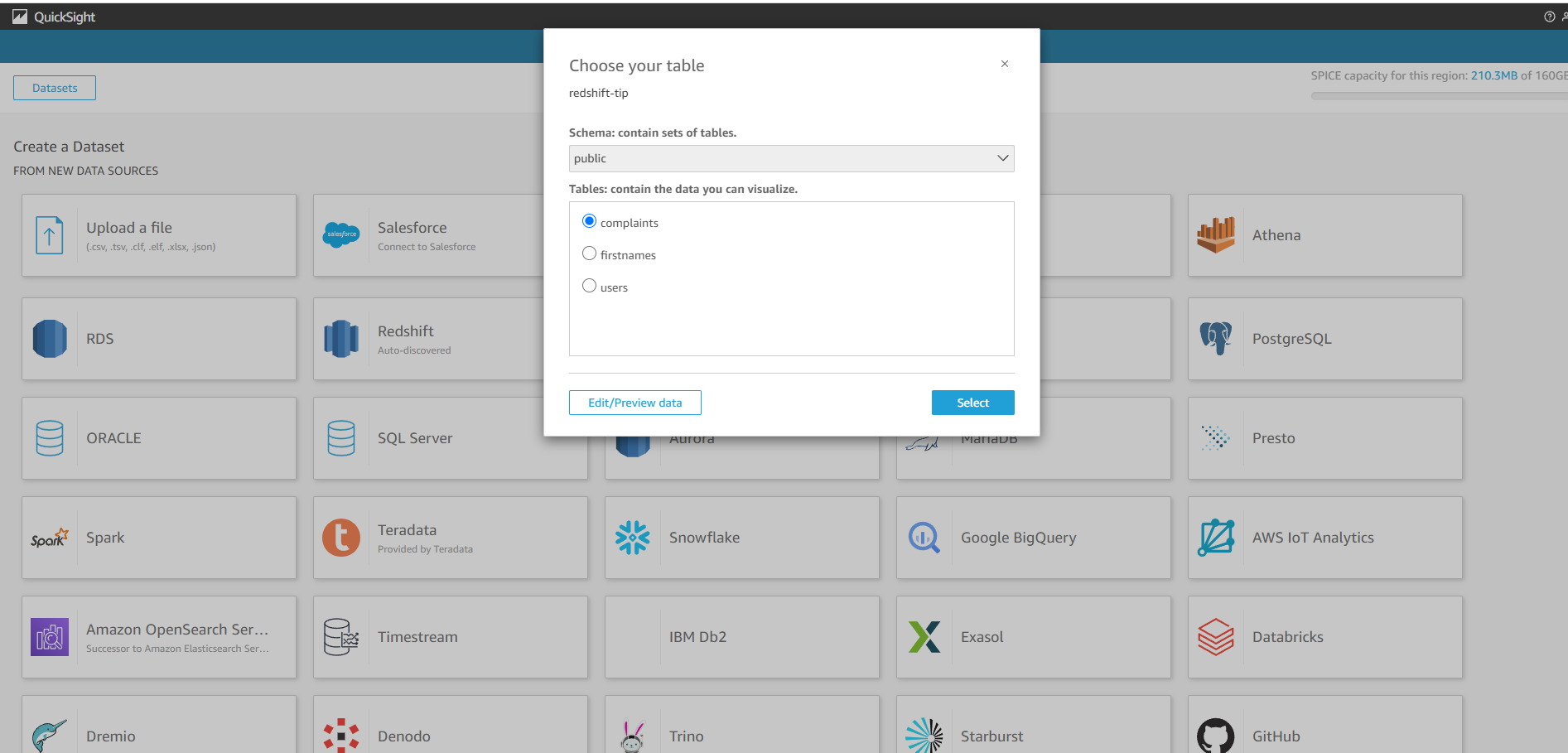Viewport: 1568px width, 753px height.
Task: Choose the Athena data source icon
Action: [x=1216, y=235]
